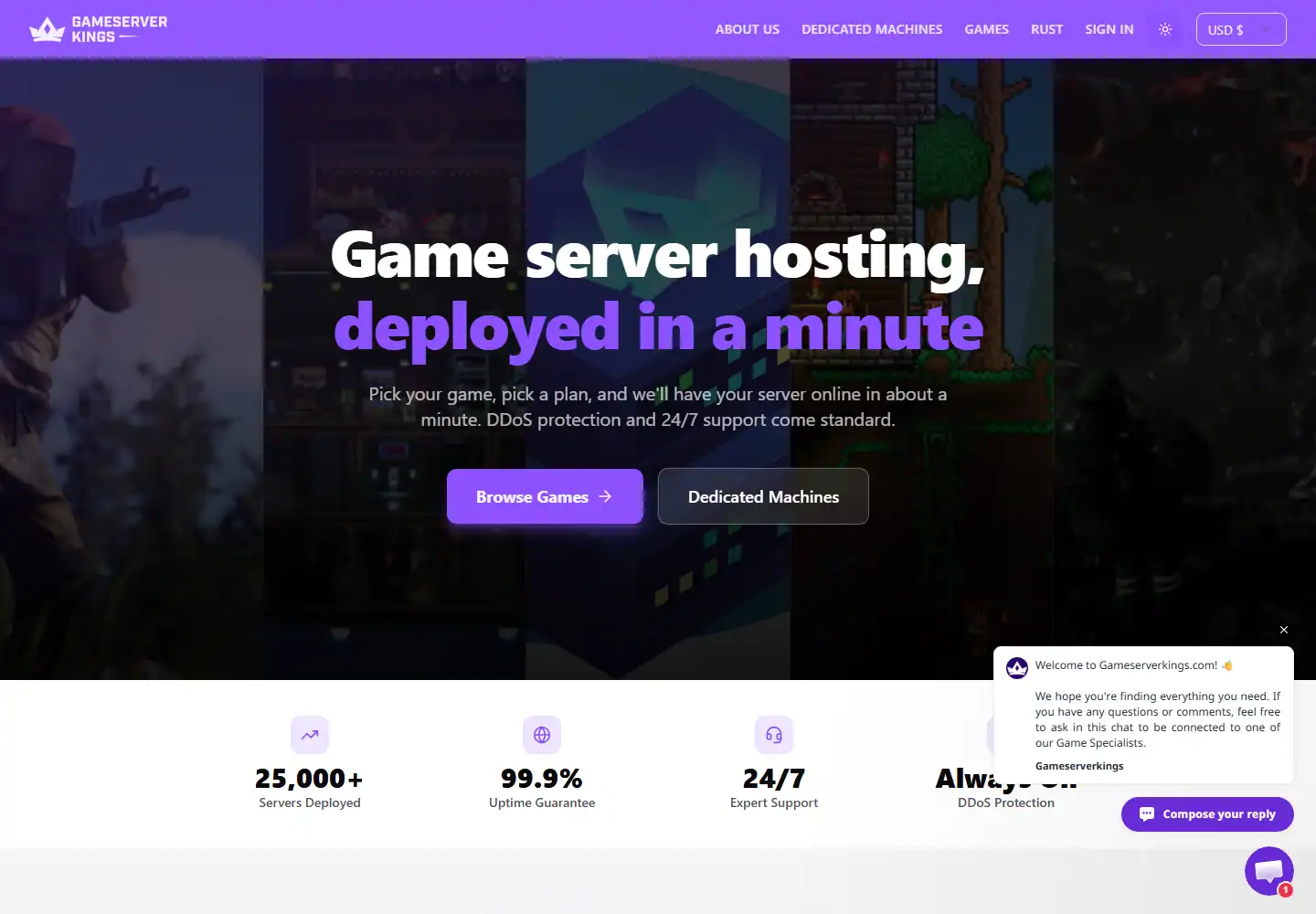Click the '24/7' expert support figure
The width and height of the screenshot is (1316, 914).
tap(774, 779)
